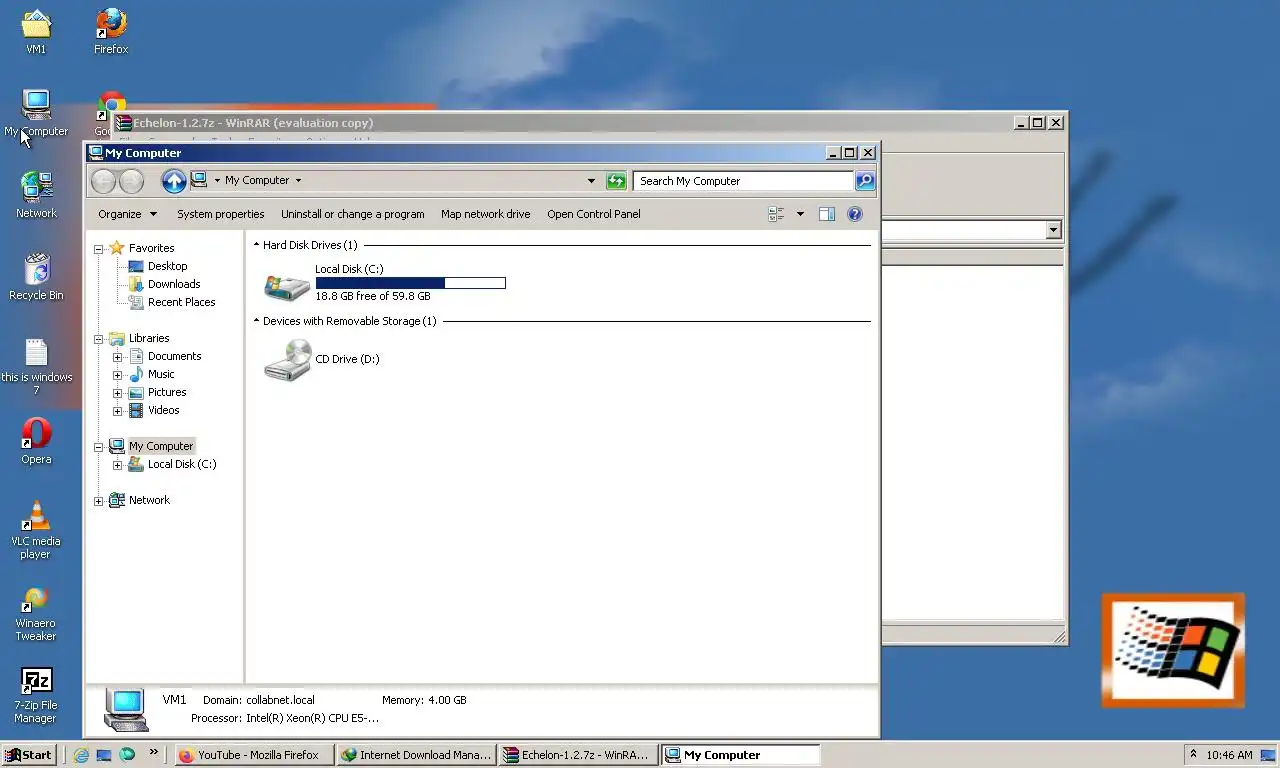Click Map network drive
The image size is (1280, 768).
(486, 214)
